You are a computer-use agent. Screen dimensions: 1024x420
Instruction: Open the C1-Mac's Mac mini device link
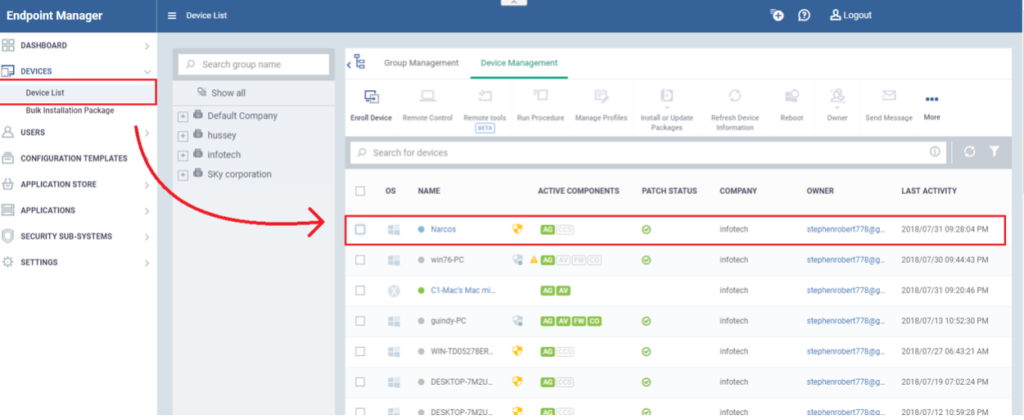click(x=462, y=291)
